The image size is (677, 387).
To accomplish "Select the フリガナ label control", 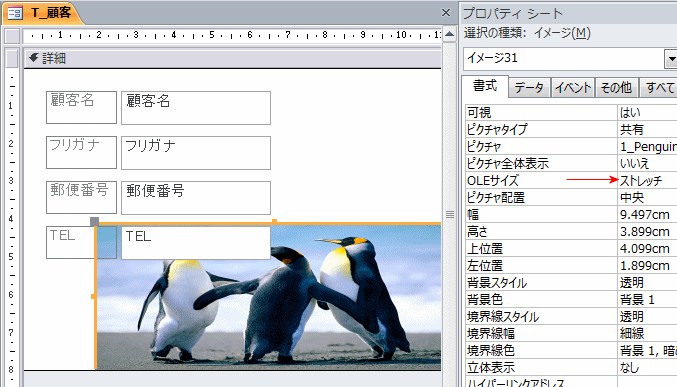I will [x=81, y=152].
